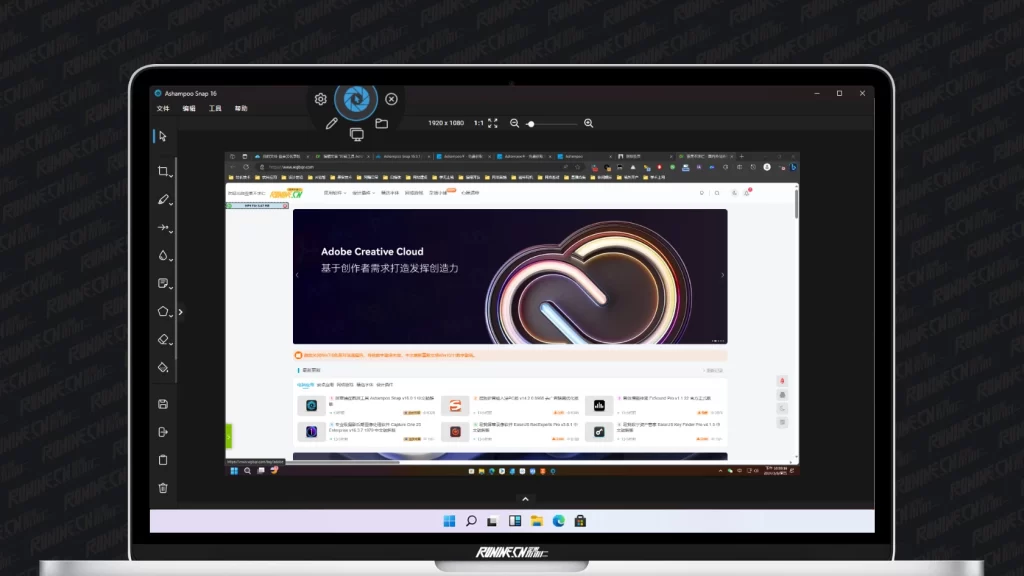Click the blue camera shutter capture button
The height and width of the screenshot is (576, 1024).
(355, 98)
